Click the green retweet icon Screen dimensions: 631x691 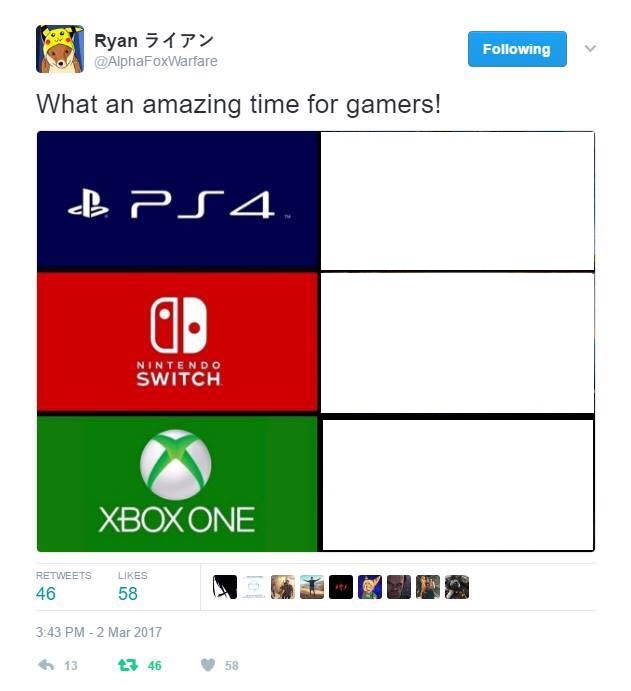coord(128,665)
